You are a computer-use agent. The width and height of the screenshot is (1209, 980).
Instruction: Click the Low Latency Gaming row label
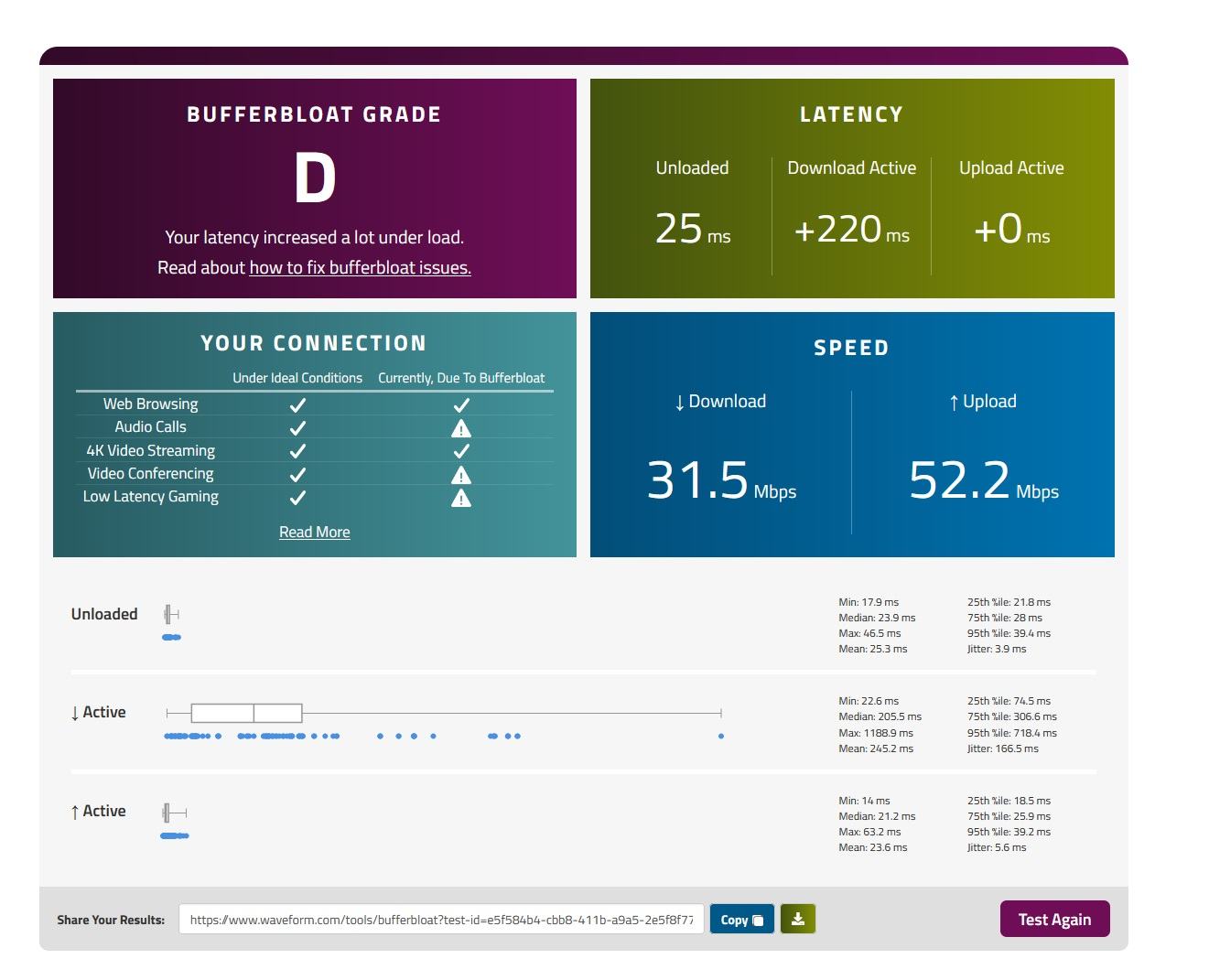tap(150, 496)
